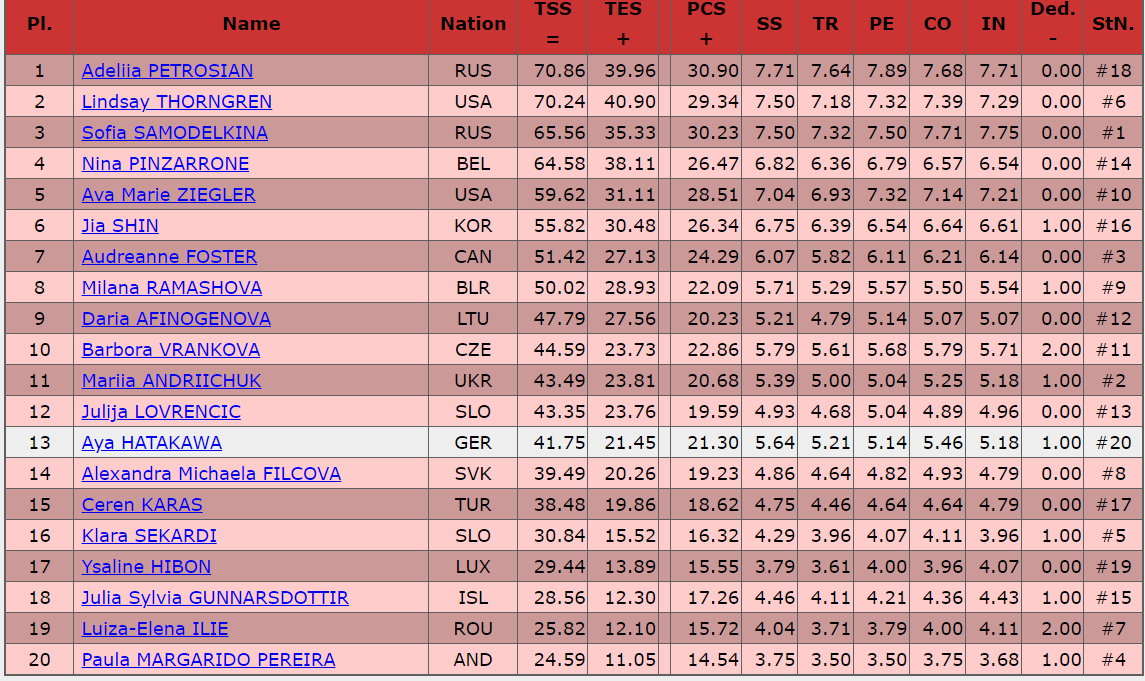Open Daria AFINOGENOVA's link
The height and width of the screenshot is (681, 1145).
pos(176,319)
